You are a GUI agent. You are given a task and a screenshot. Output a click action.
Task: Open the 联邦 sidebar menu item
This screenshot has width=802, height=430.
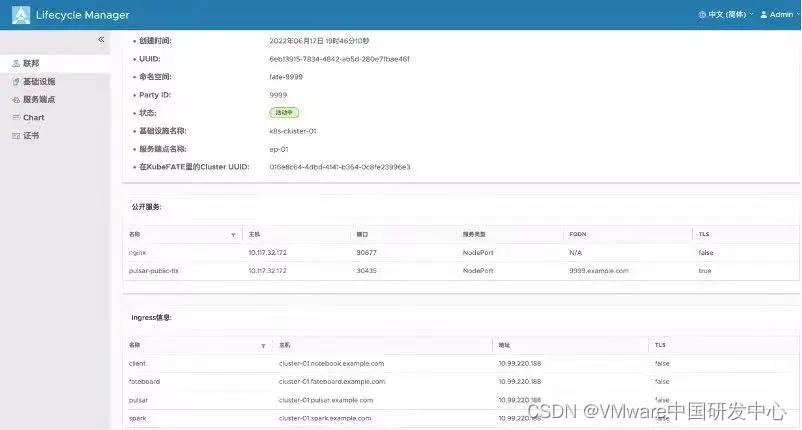tap(55, 63)
